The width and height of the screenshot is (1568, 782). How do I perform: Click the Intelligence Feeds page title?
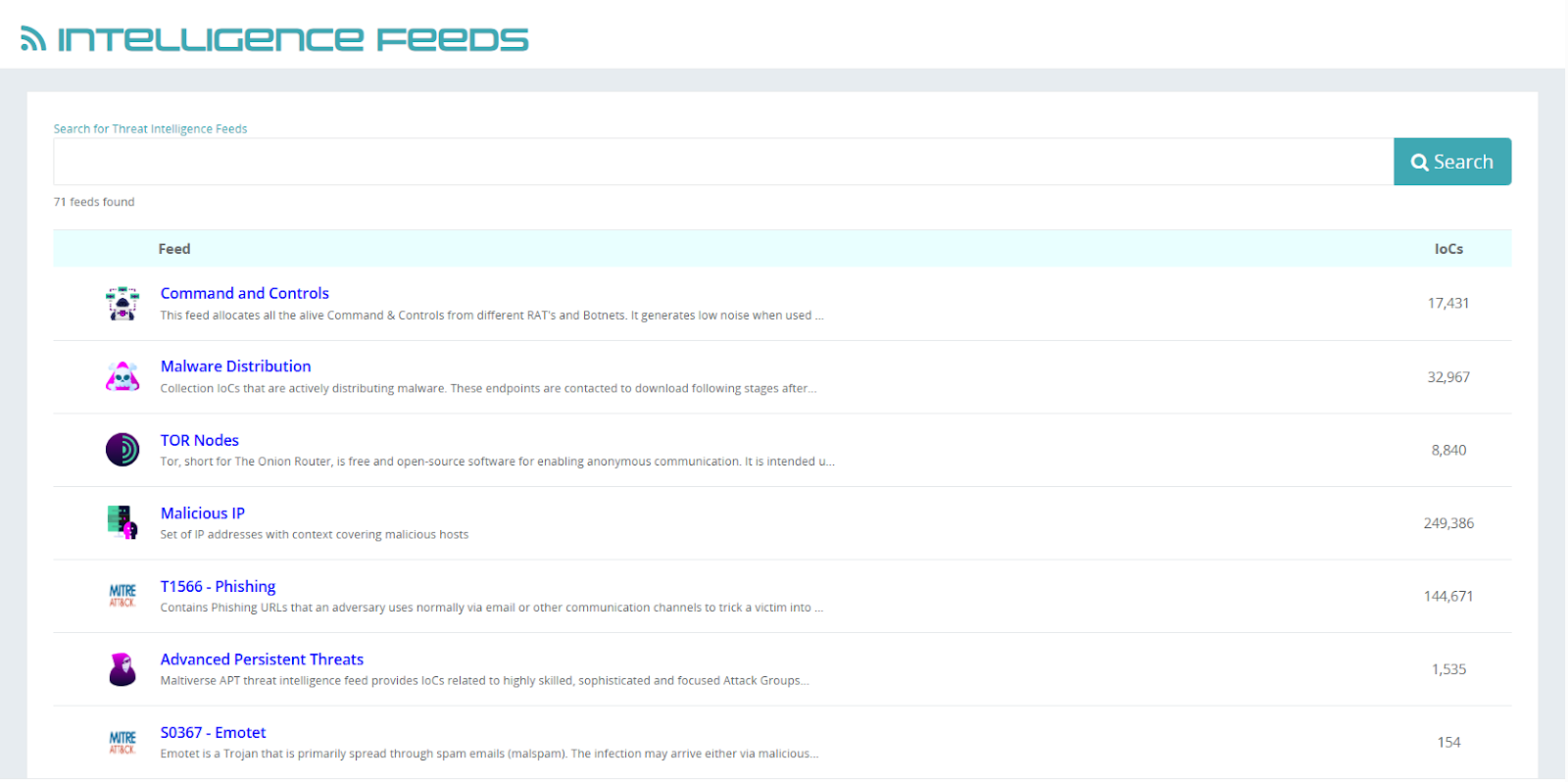[x=292, y=39]
